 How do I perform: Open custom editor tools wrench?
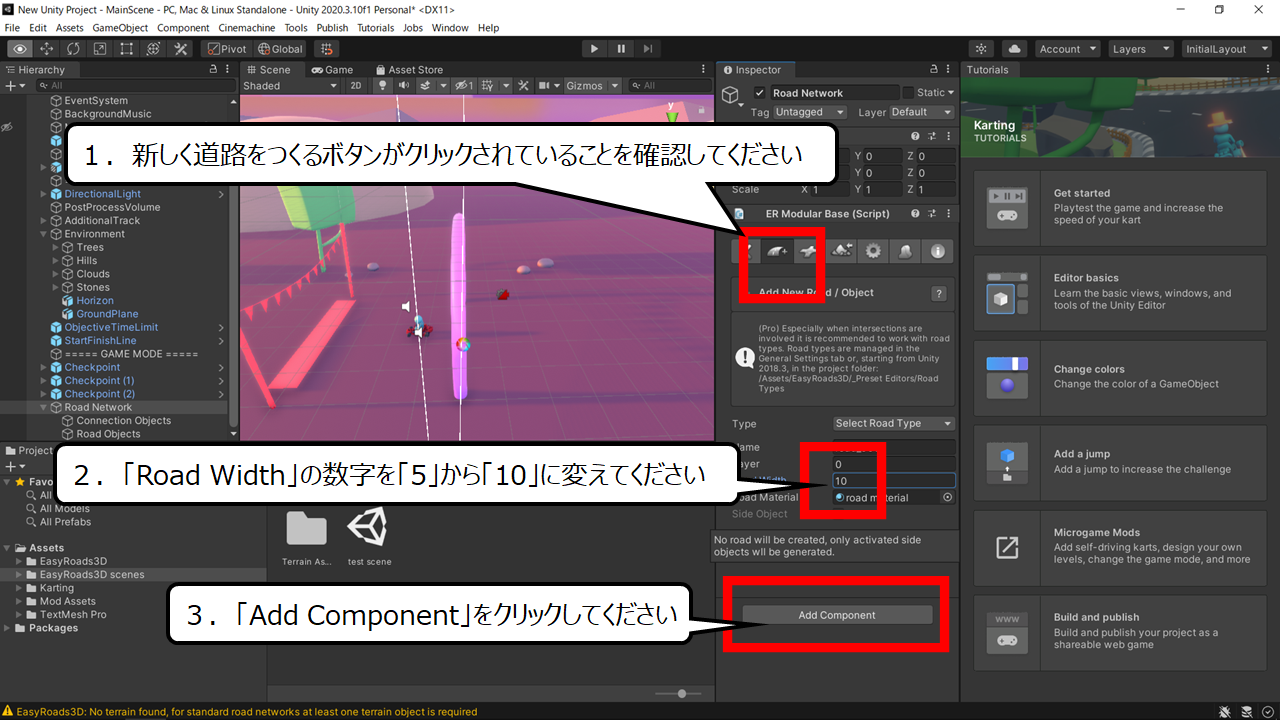pos(181,48)
